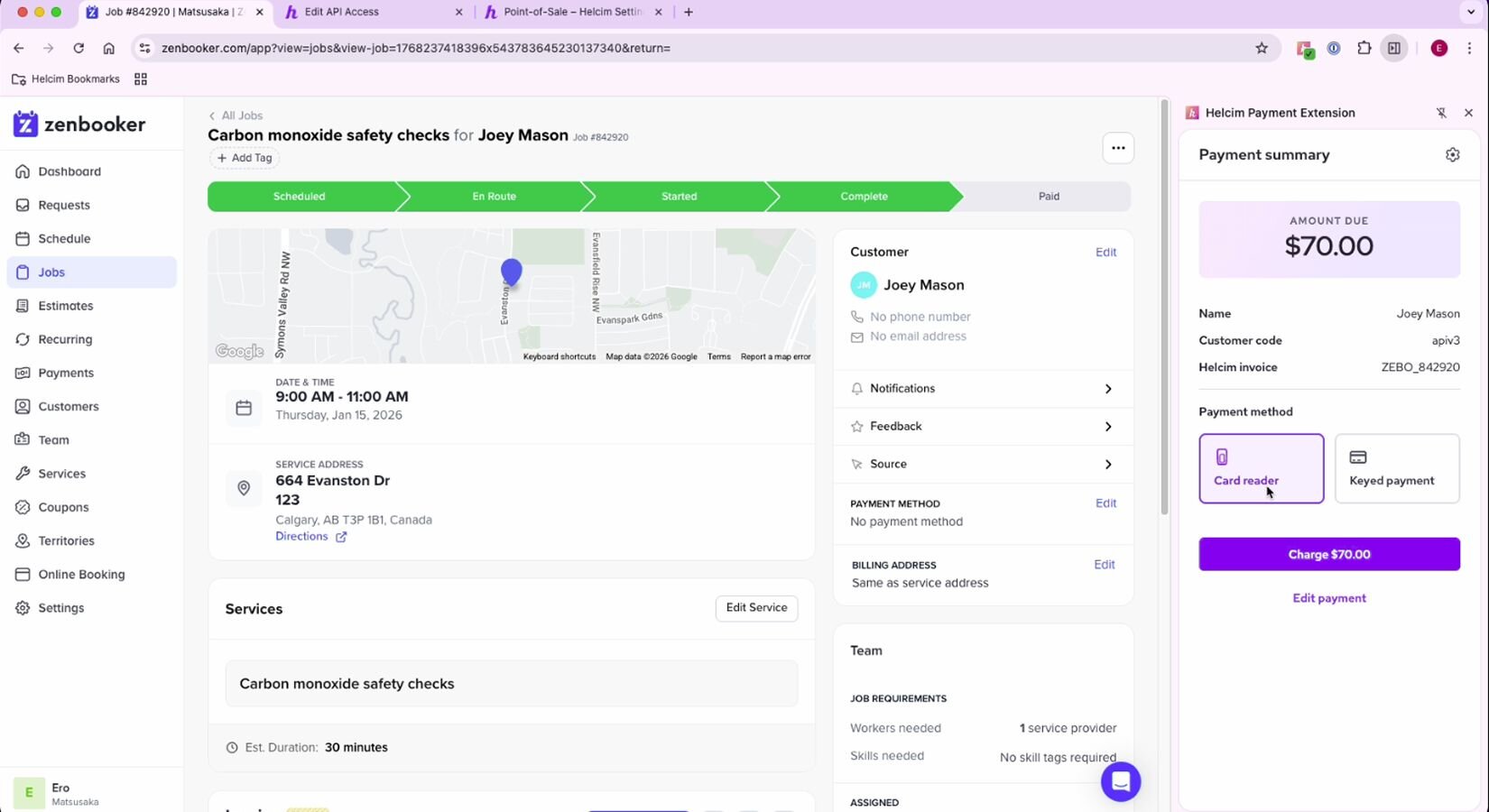Viewport: 1489px width, 812px height.
Task: Click the external link icon beside Directions
Action: click(341, 537)
